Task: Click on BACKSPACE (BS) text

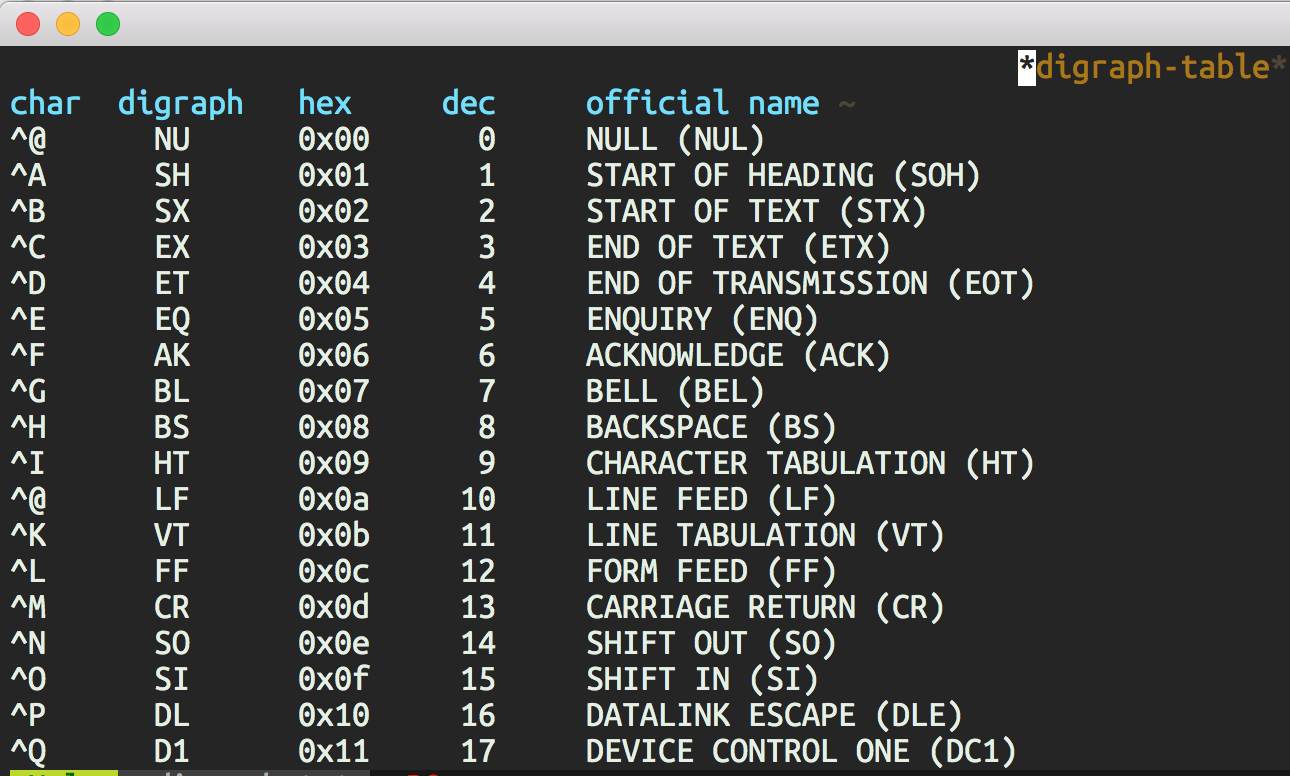Action: [711, 428]
